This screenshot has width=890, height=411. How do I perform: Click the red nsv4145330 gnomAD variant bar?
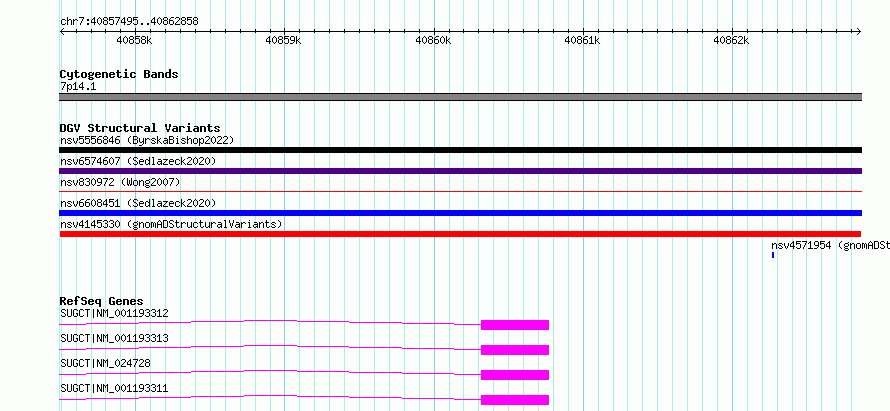460,234
